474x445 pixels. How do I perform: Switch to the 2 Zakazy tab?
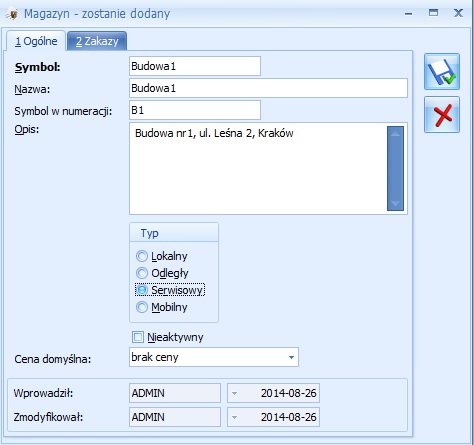(x=97, y=41)
